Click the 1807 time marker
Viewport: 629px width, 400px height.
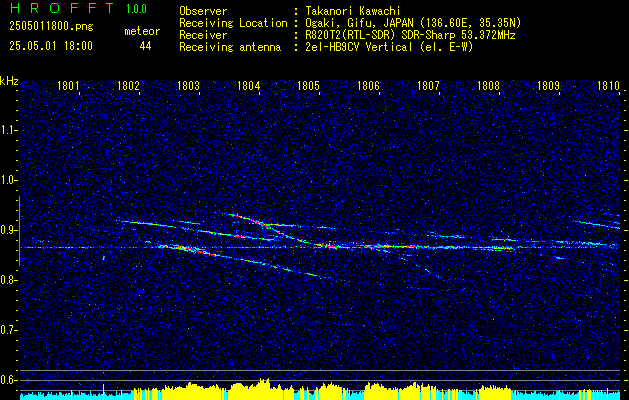(428, 85)
